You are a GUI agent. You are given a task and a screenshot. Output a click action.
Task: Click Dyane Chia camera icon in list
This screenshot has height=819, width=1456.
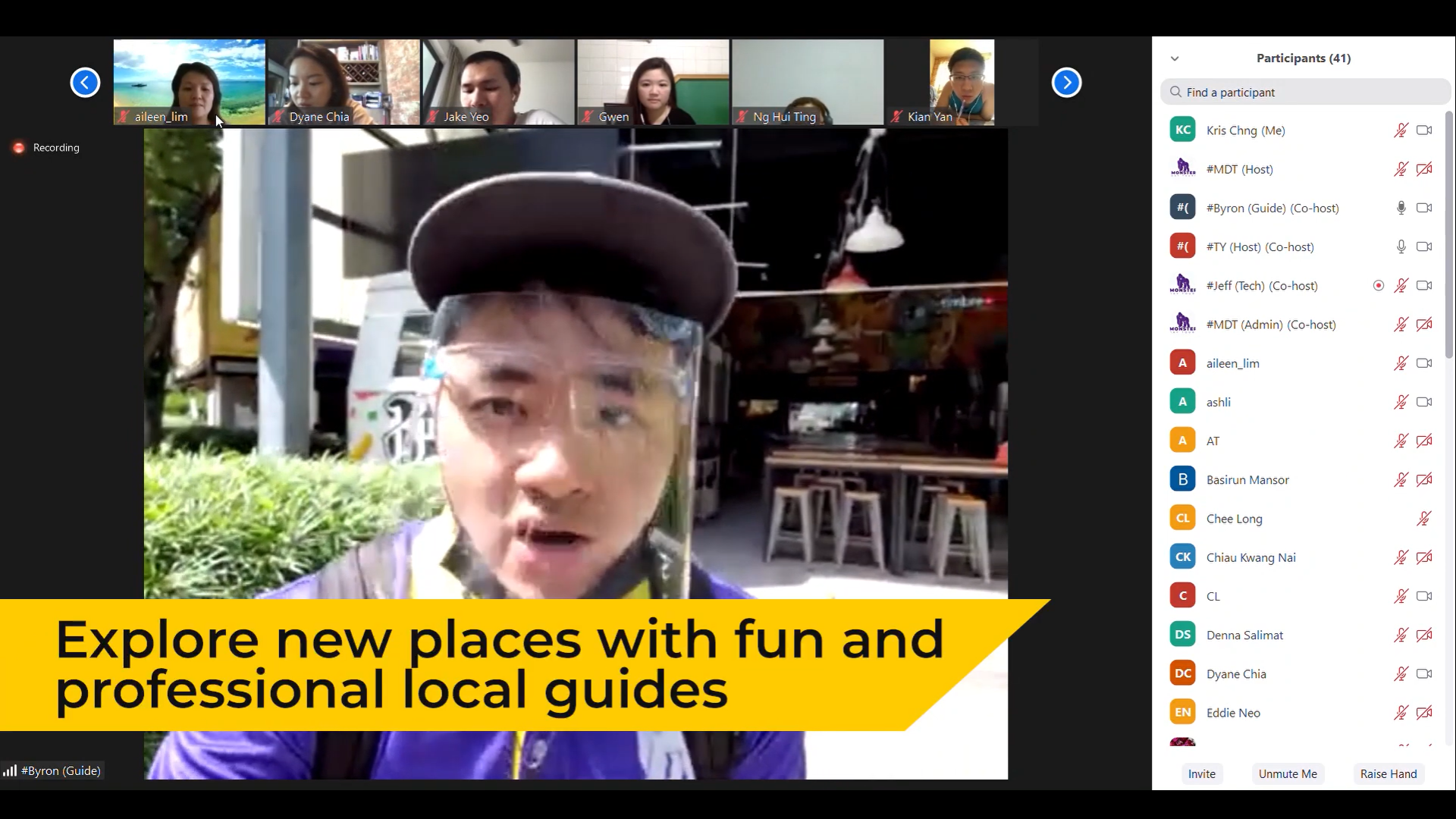click(1424, 674)
